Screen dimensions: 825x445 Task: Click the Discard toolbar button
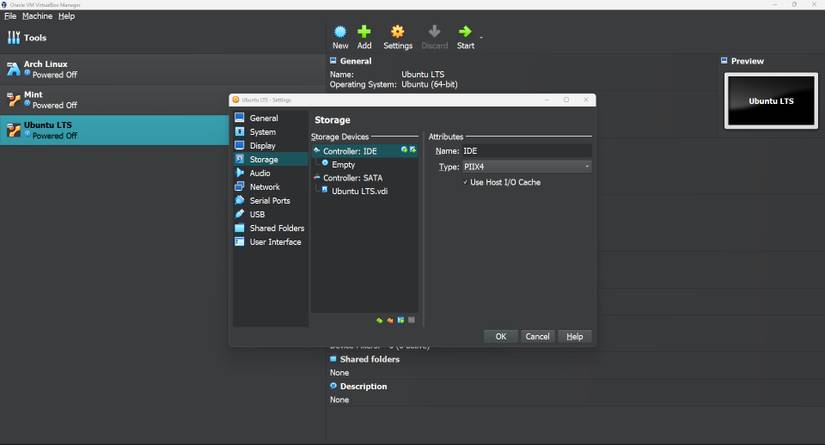pos(435,37)
